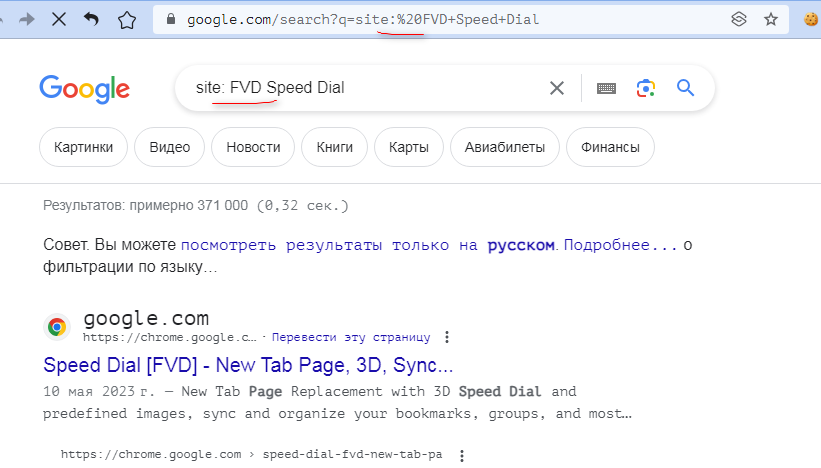Click the Google logo

[84, 89]
